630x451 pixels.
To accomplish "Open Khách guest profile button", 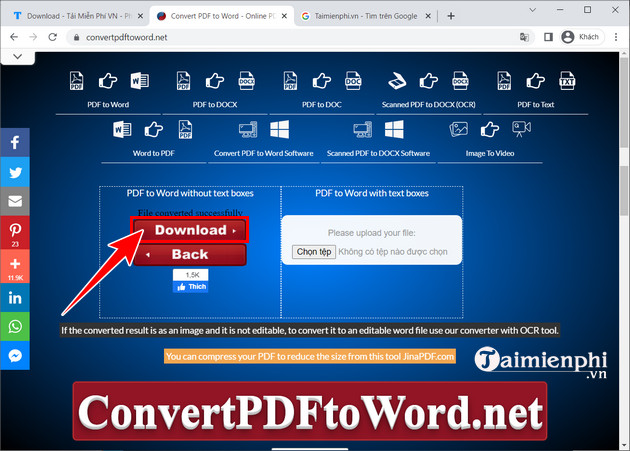I will (x=582, y=37).
